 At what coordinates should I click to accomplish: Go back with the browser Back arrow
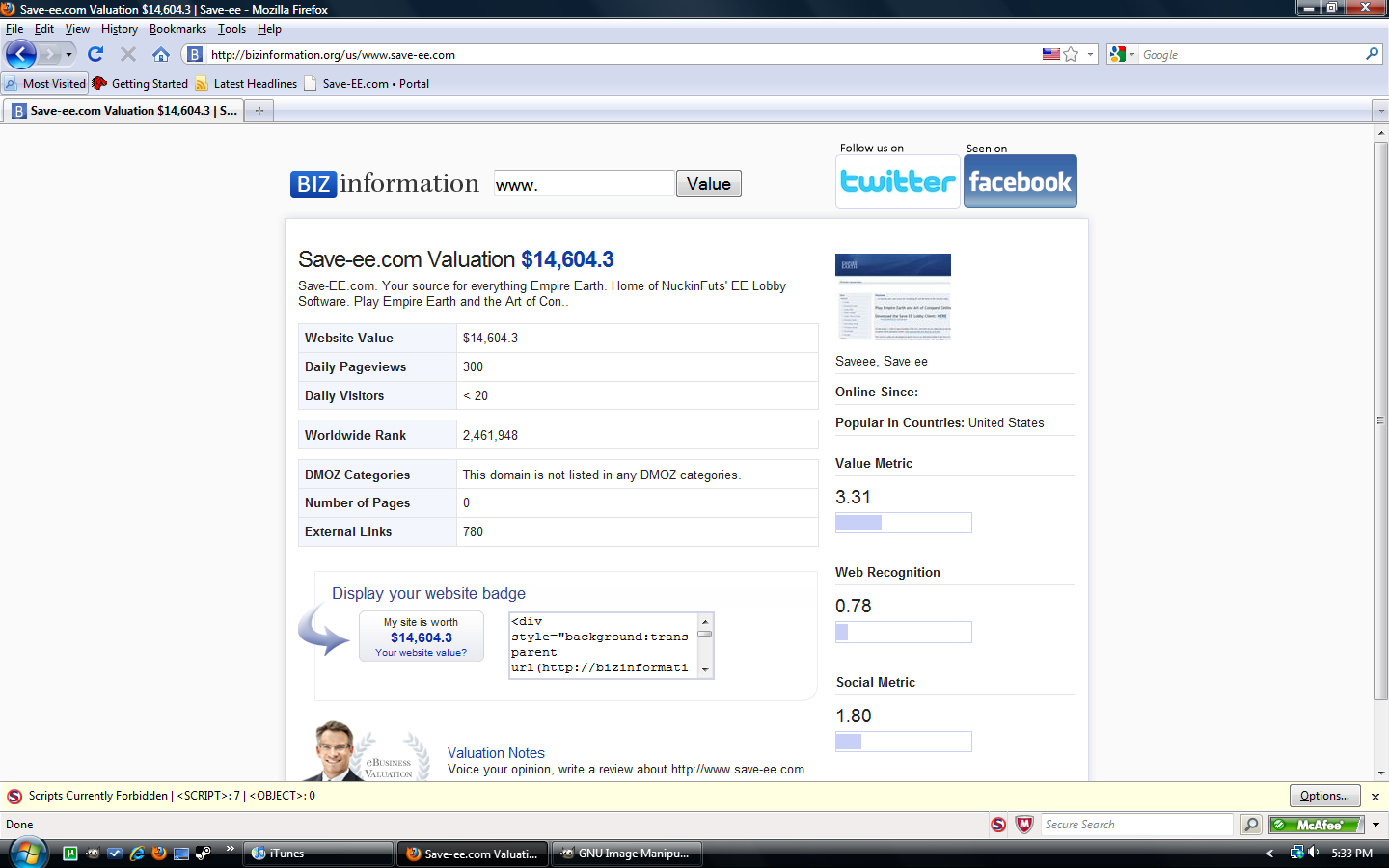(20, 55)
